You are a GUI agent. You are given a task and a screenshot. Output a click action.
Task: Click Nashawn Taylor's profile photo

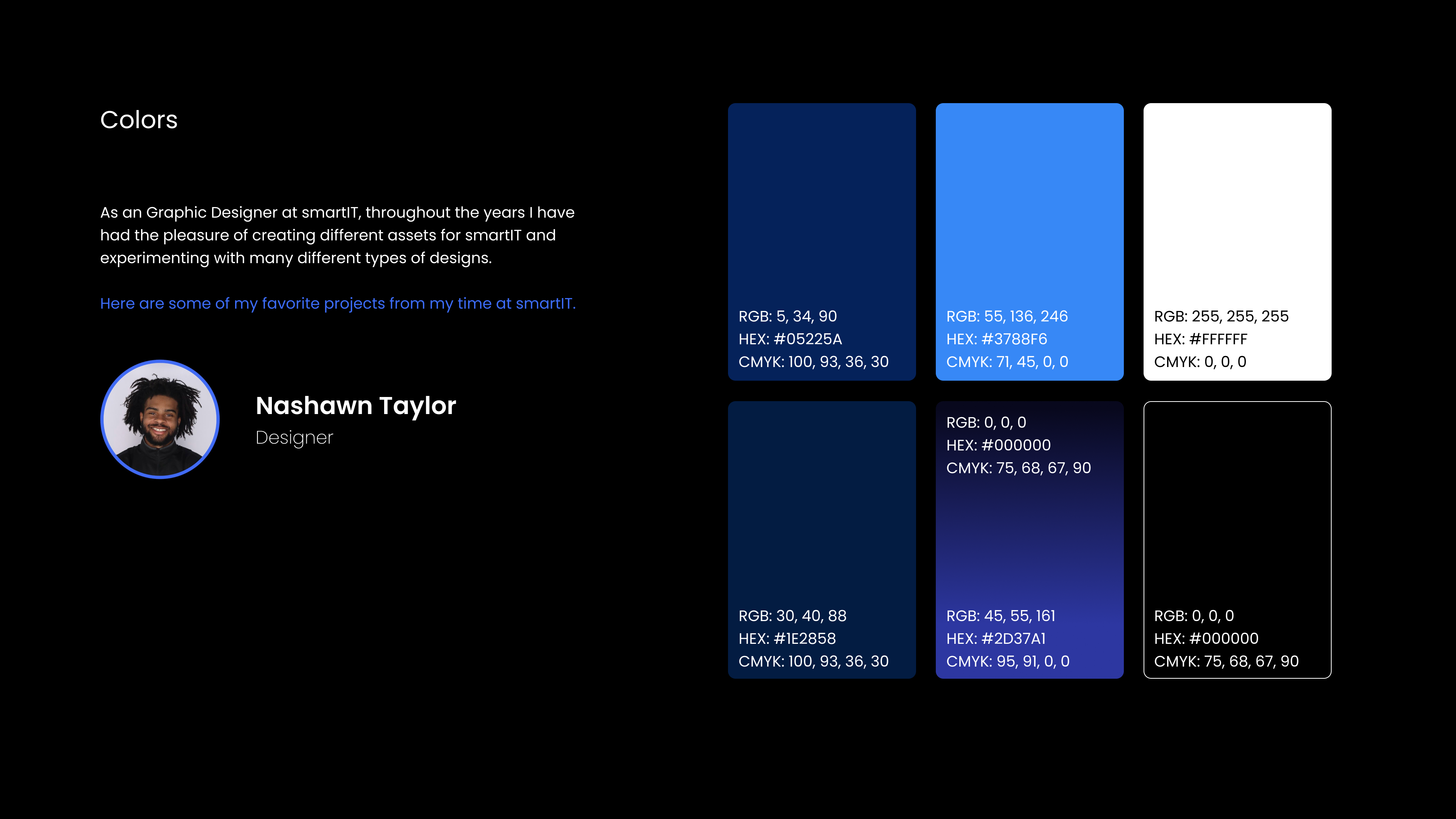tap(160, 419)
